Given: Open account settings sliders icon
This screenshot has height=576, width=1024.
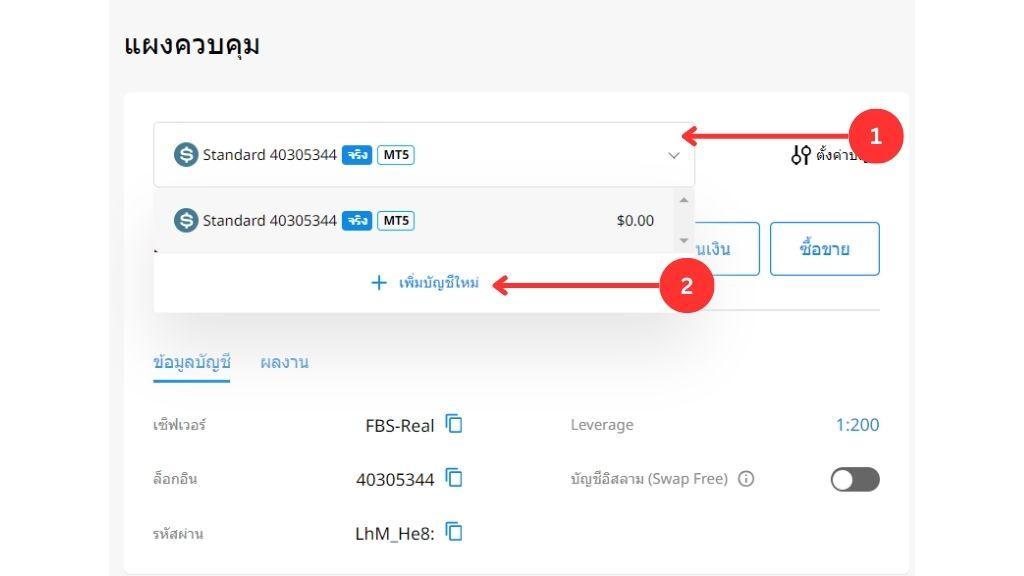Looking at the screenshot, I should tap(800, 155).
